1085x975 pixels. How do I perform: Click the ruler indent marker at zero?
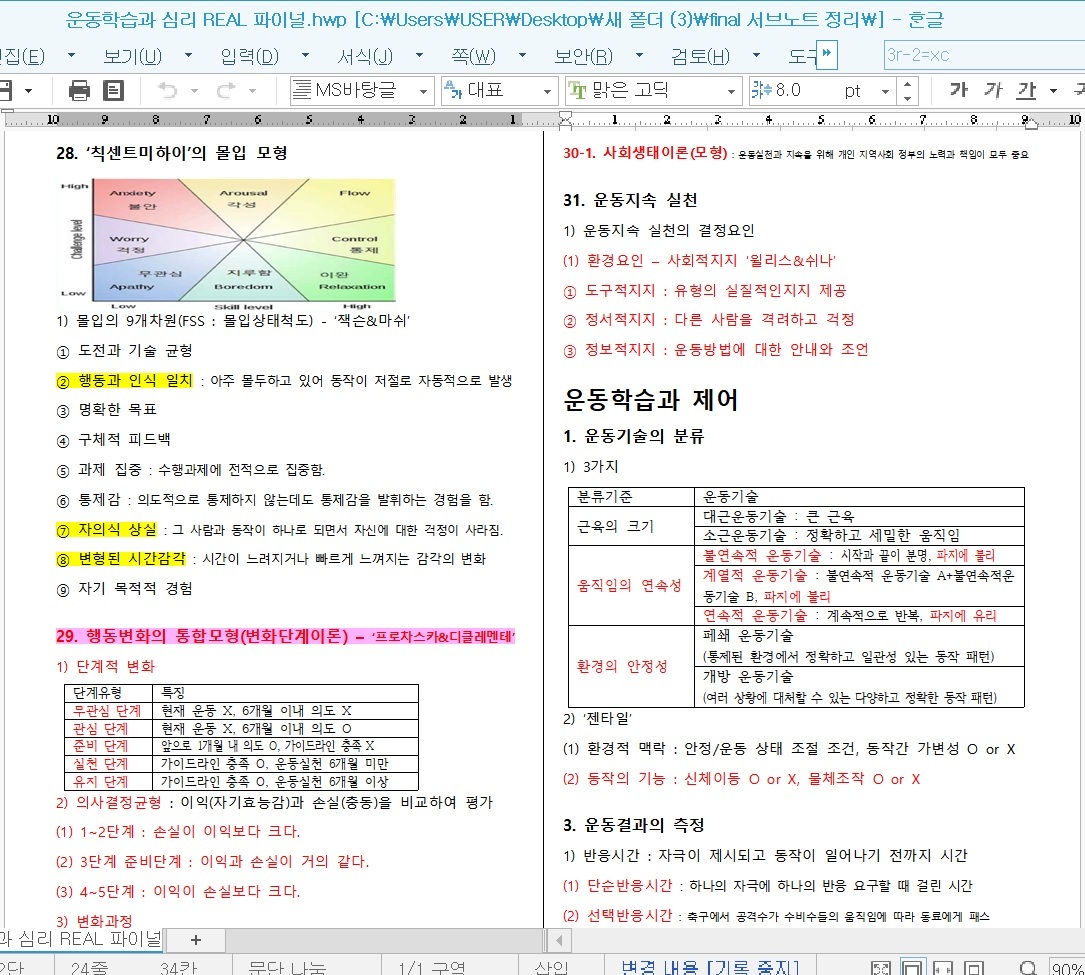click(565, 120)
